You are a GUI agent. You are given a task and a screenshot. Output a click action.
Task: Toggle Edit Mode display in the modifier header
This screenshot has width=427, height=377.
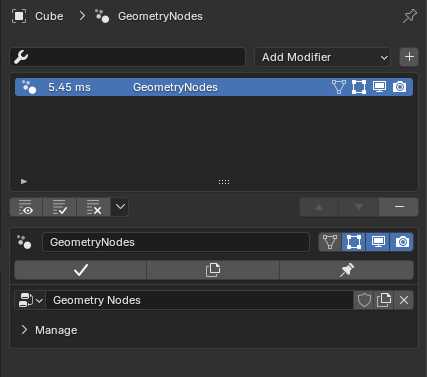[354, 242]
